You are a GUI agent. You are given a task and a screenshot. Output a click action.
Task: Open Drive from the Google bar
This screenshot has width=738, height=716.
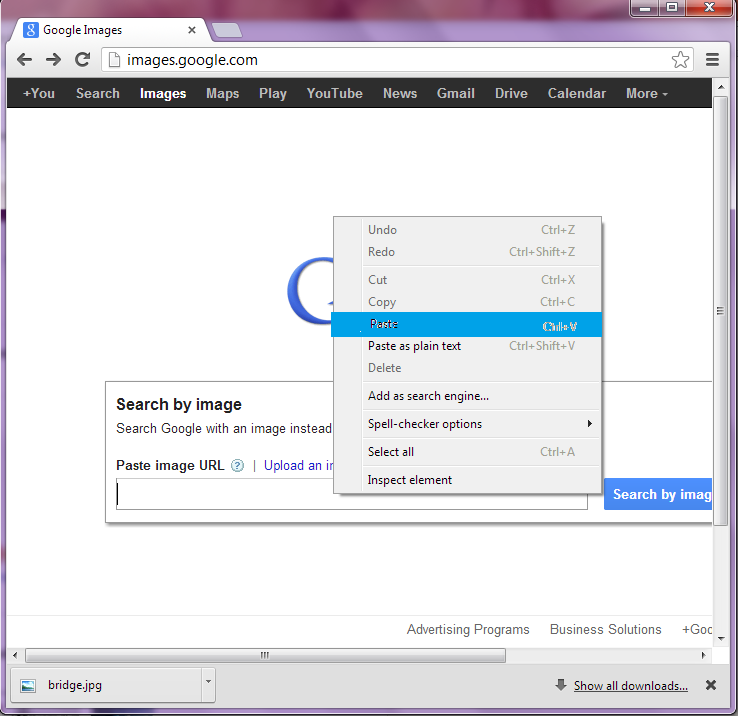(x=511, y=93)
